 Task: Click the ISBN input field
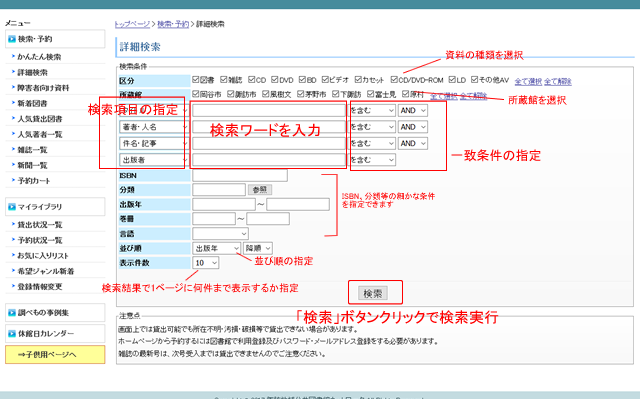click(x=240, y=175)
